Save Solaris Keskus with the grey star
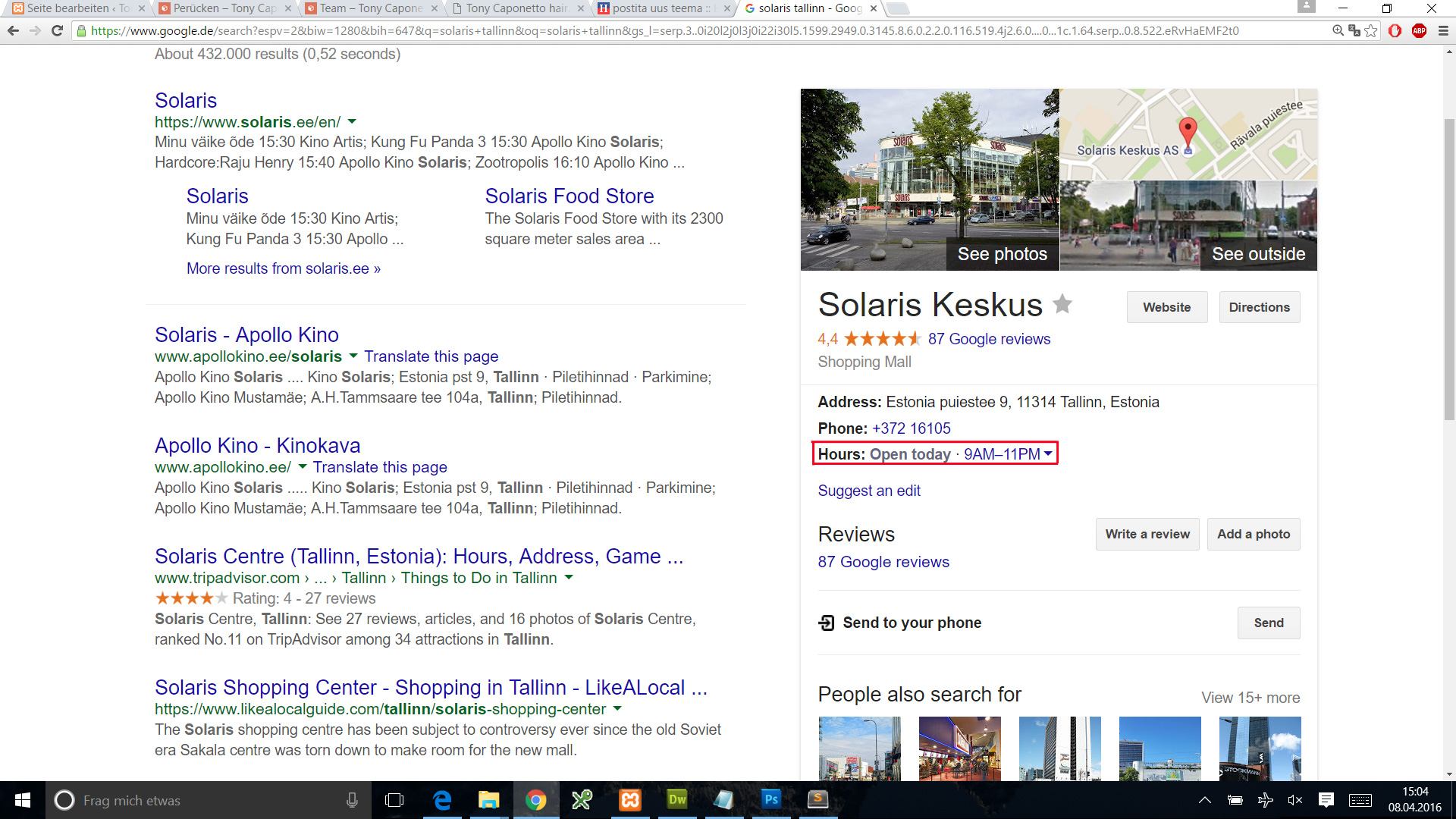1456x819 pixels. pyautogui.click(x=1062, y=304)
